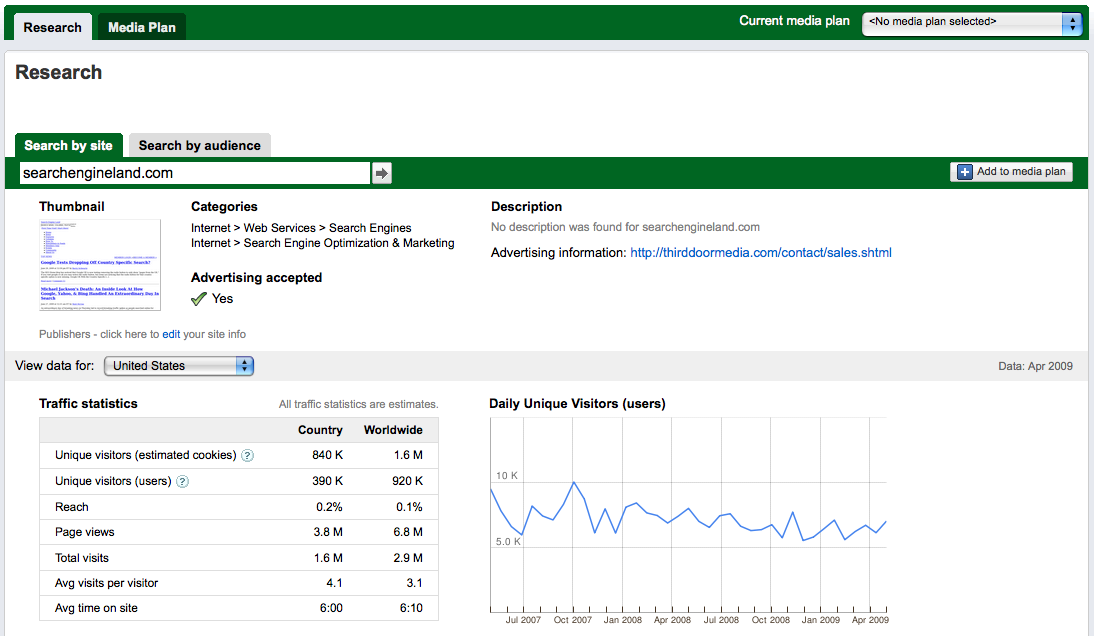Click the Country column header
The image size is (1094, 636).
pyautogui.click(x=320, y=430)
